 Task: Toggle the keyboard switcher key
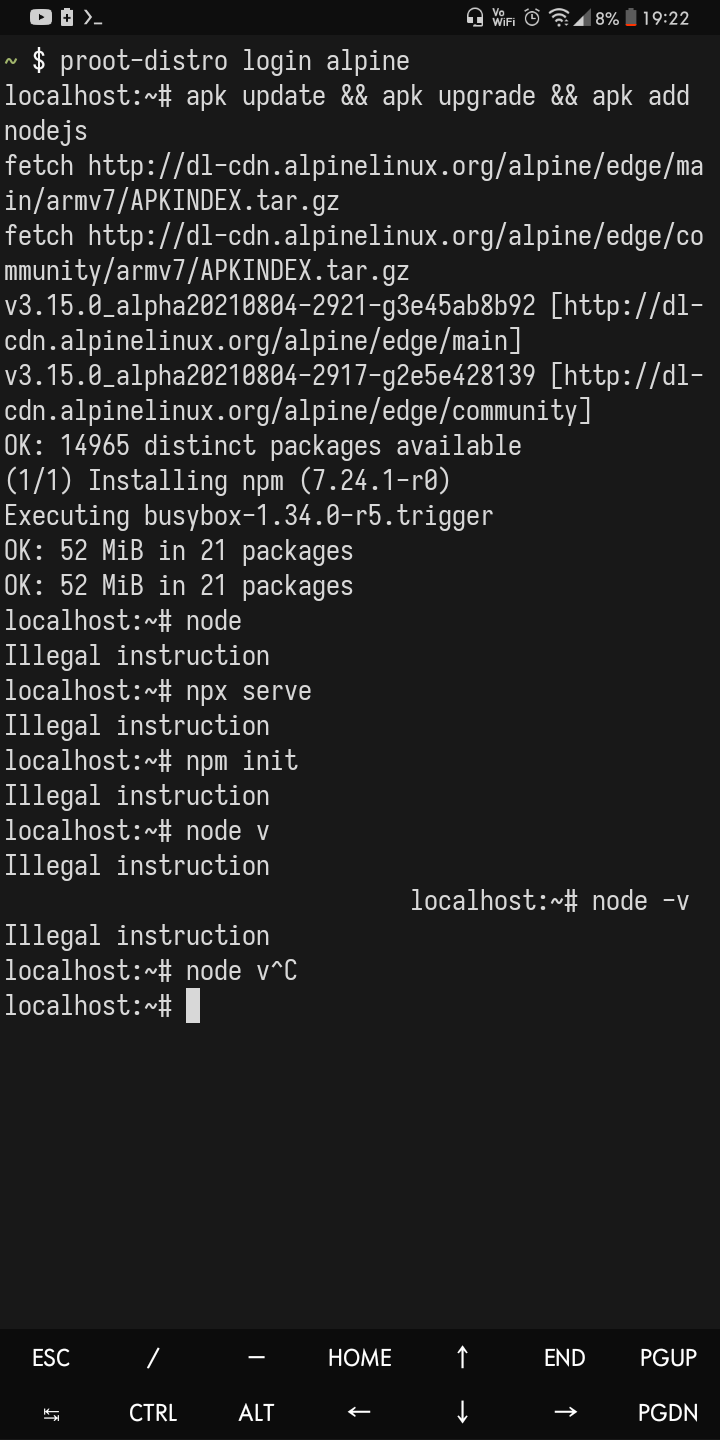pyautogui.click(x=50, y=1412)
